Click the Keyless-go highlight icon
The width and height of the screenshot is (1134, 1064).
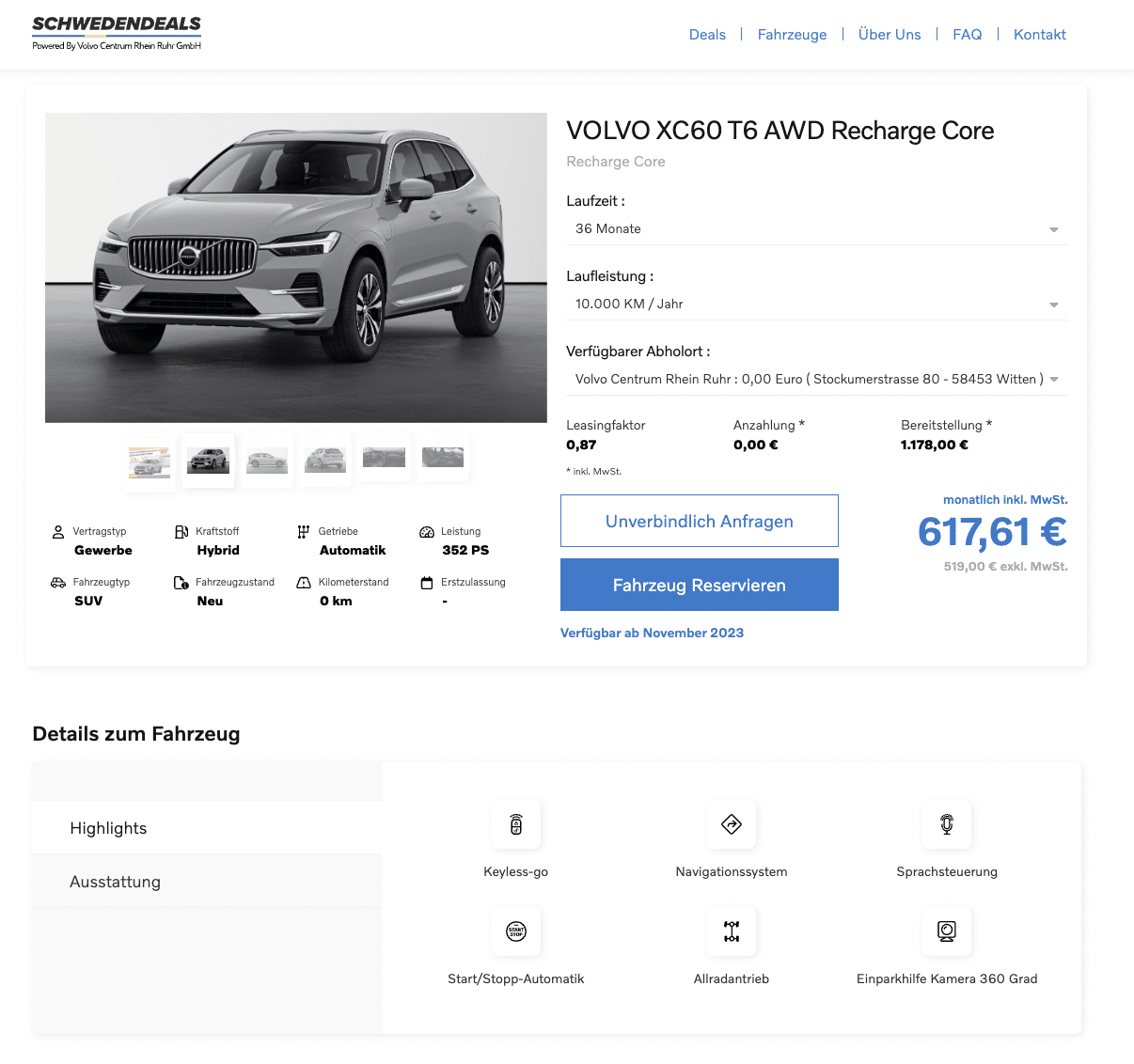pos(516,824)
